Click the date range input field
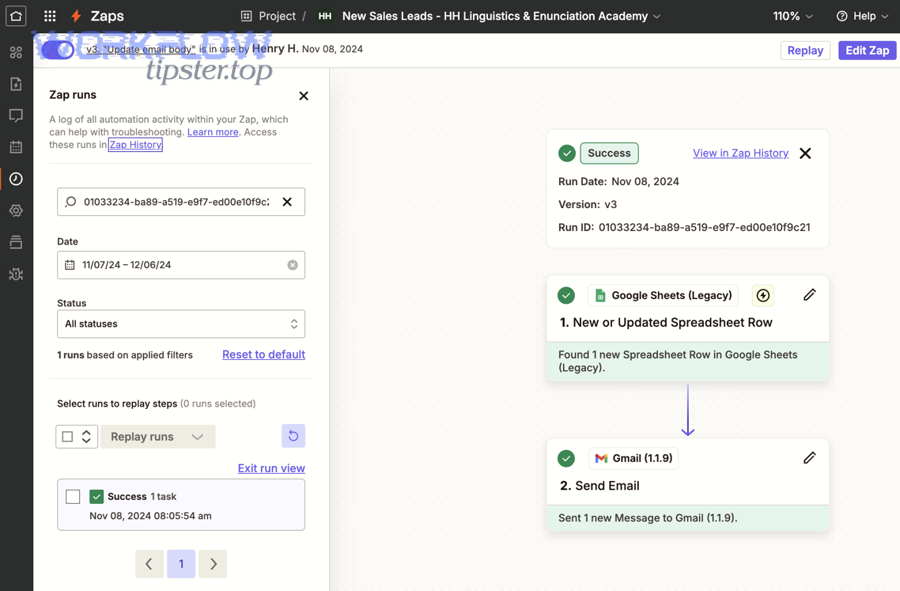This screenshot has width=900, height=591. (181, 265)
